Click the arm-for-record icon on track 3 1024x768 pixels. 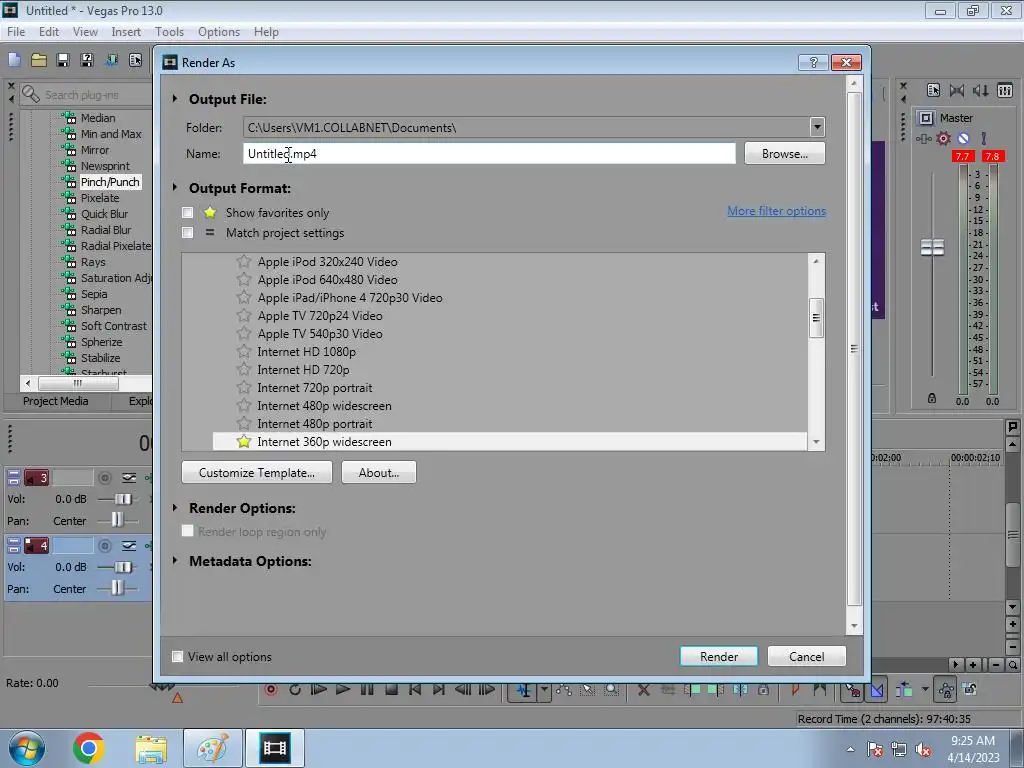point(104,478)
